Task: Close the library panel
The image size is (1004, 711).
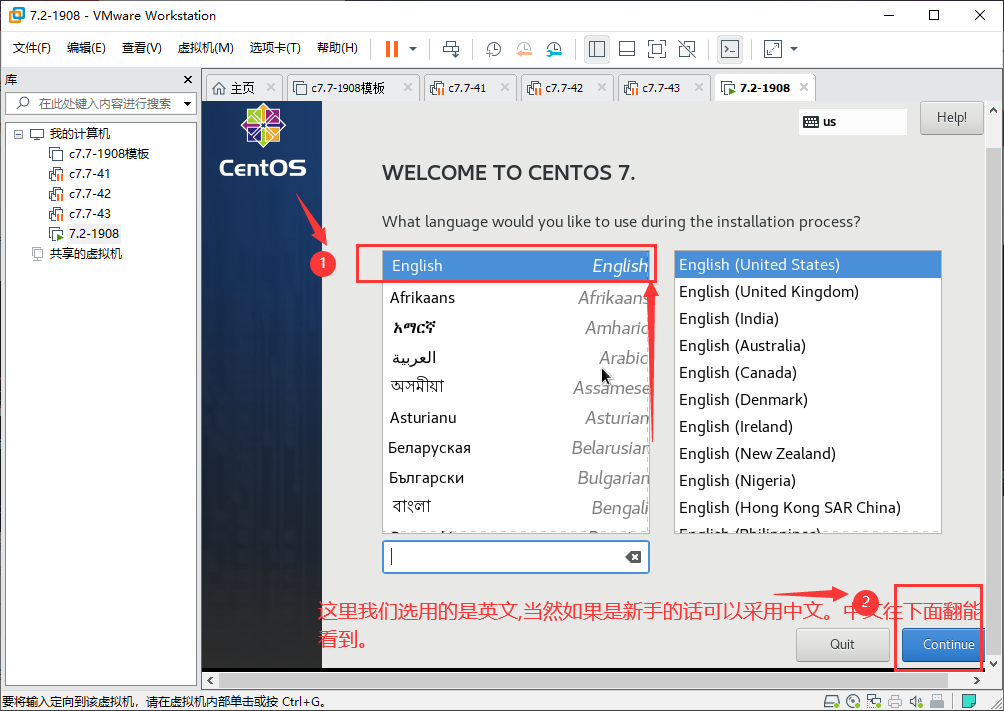Action: (188, 79)
